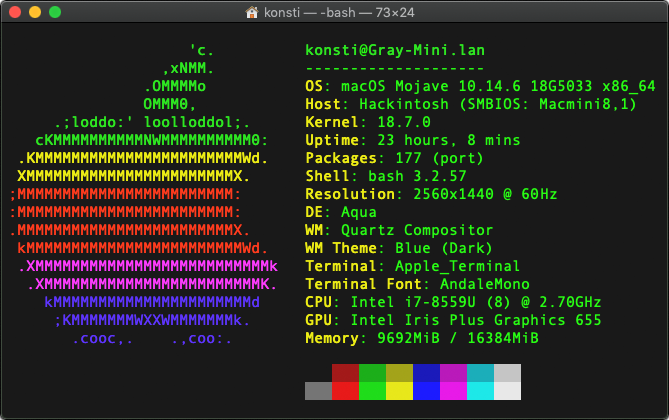Click the WM Theme value 'Blue (Dark)'
Viewport: 669px width, 420px height.
[444, 248]
